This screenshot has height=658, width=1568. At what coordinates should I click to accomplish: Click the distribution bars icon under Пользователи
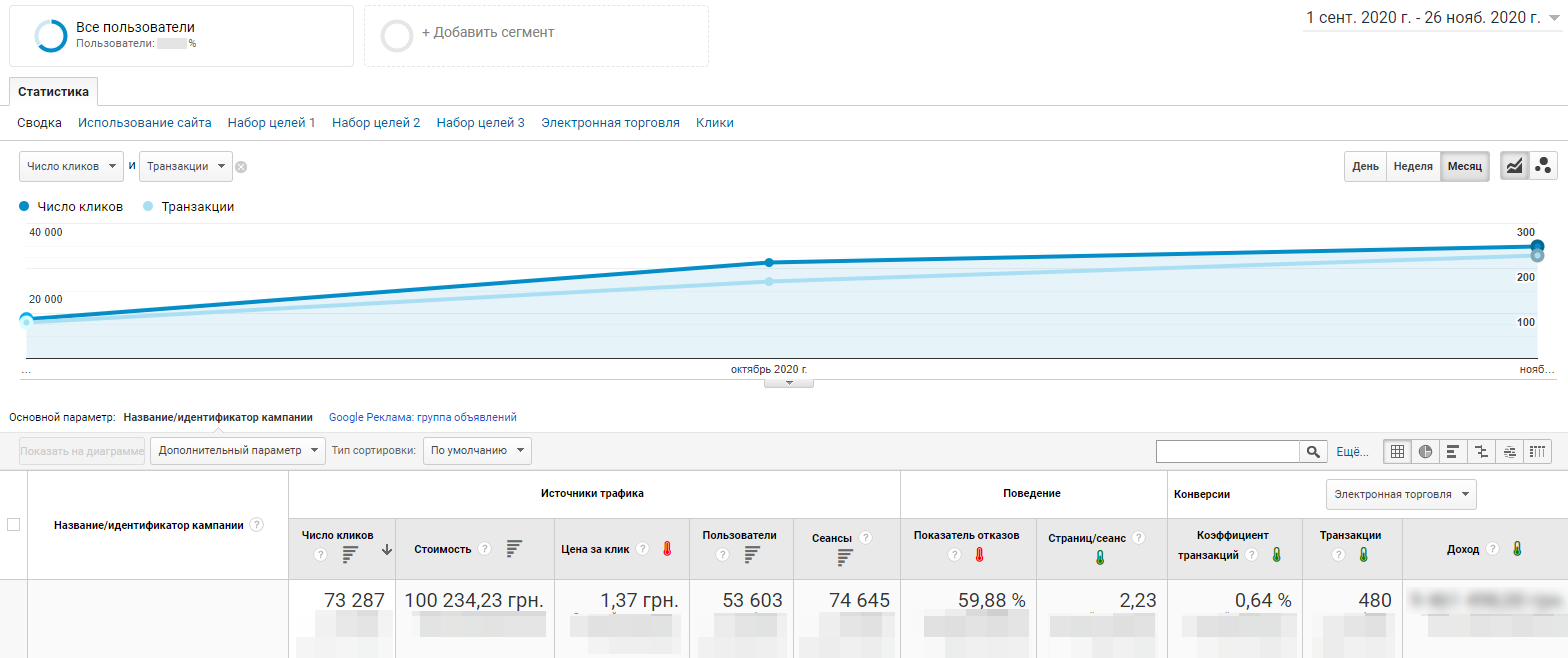(x=752, y=554)
